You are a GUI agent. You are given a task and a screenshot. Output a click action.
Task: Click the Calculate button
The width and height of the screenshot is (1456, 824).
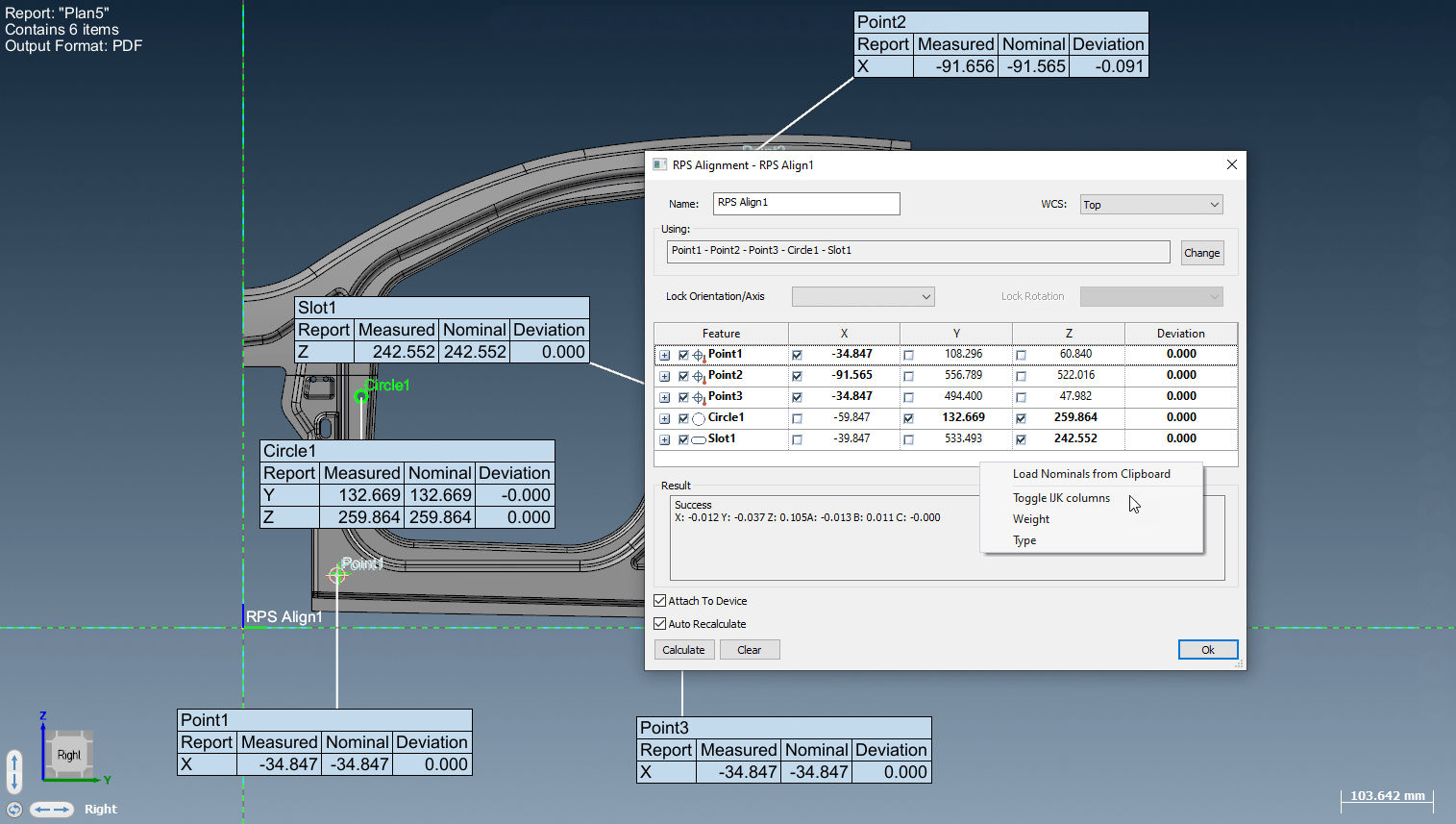pyautogui.click(x=683, y=650)
